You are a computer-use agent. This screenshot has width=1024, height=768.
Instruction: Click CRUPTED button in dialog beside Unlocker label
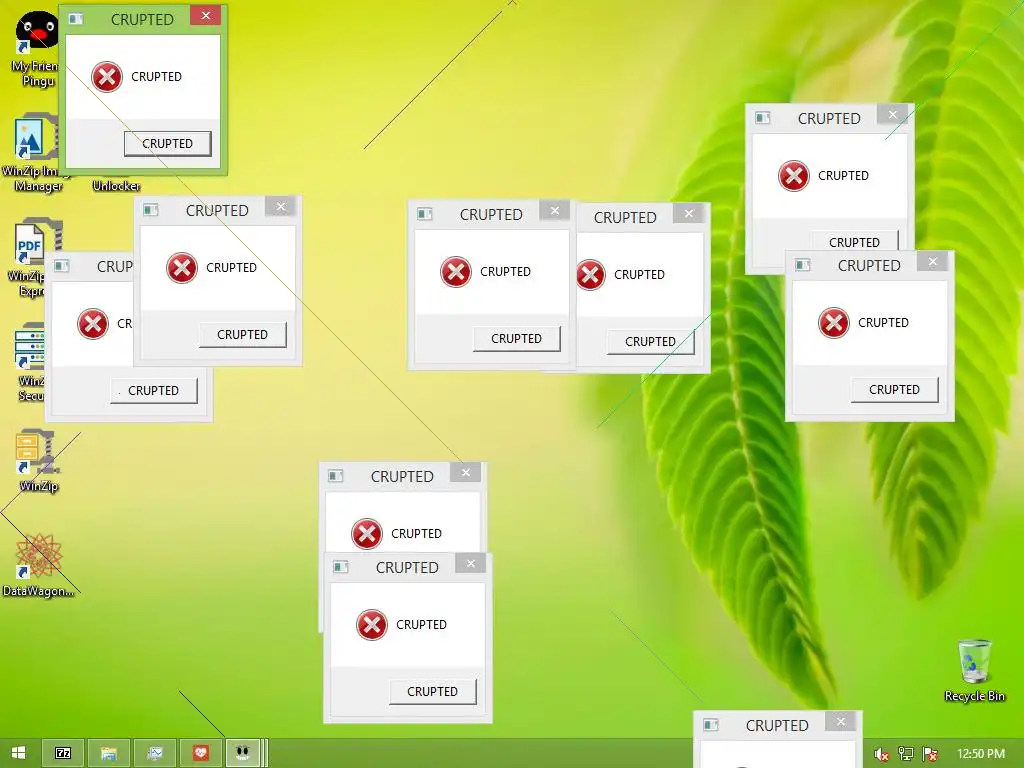(242, 334)
